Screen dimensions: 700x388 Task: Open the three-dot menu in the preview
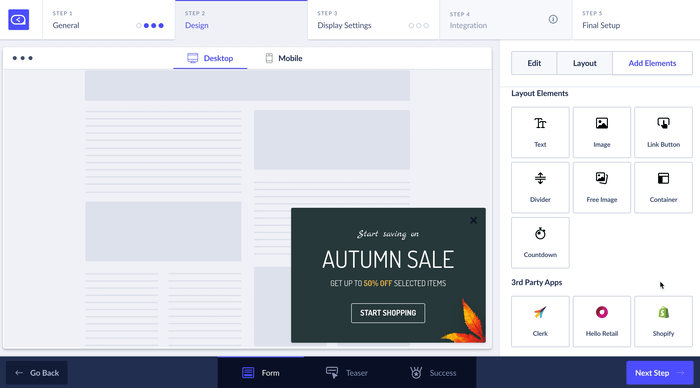click(x=23, y=58)
